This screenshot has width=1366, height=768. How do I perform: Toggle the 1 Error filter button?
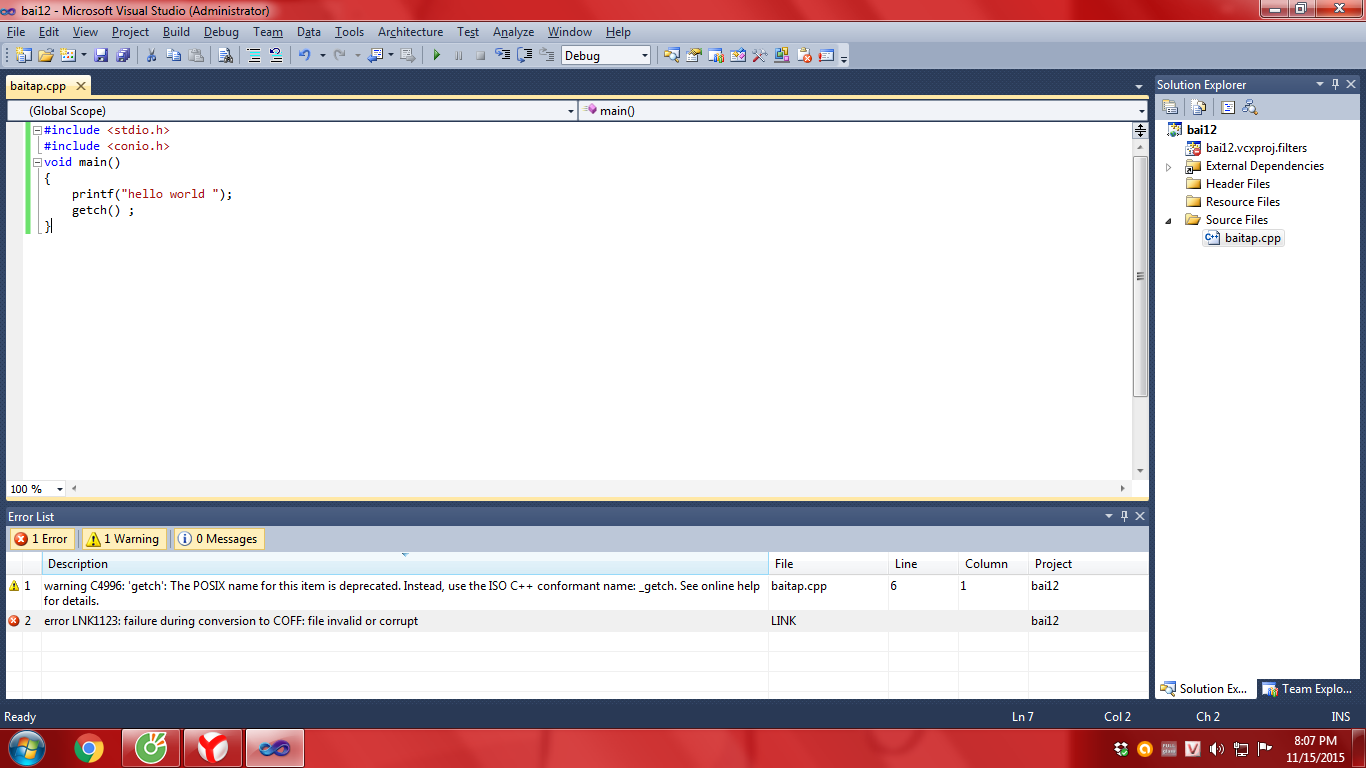[41, 539]
